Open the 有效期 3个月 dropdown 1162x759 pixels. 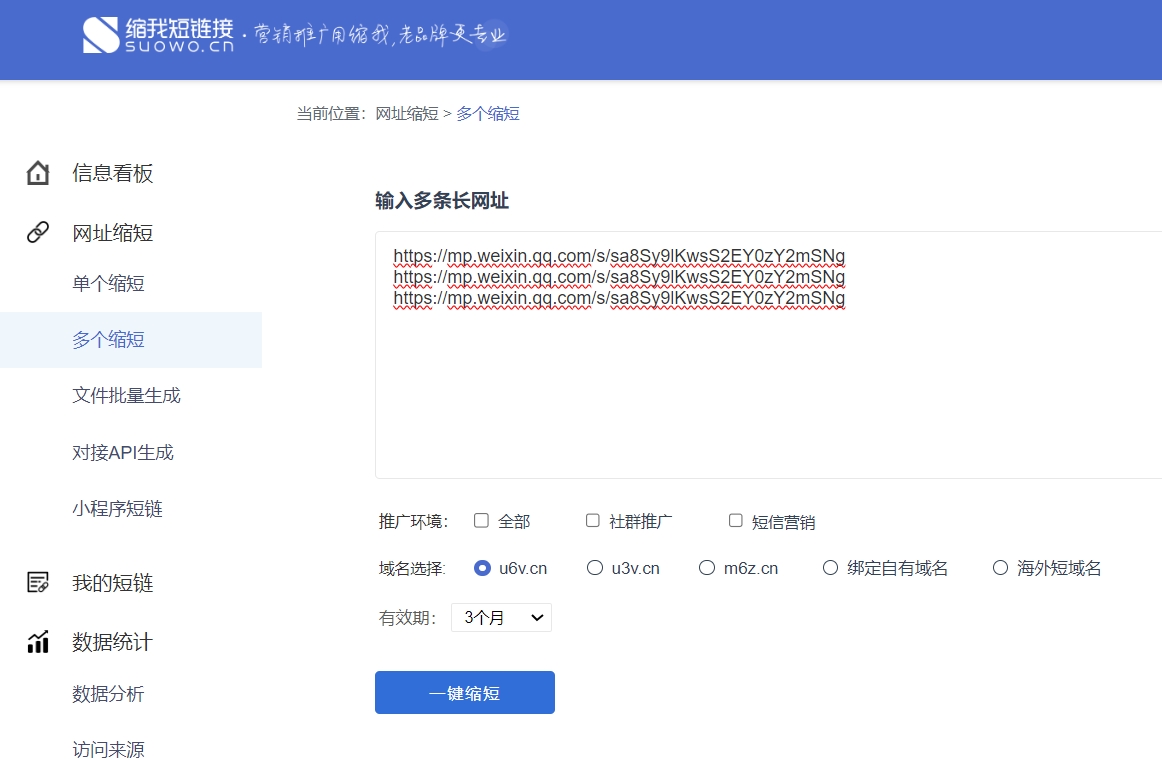[501, 618]
